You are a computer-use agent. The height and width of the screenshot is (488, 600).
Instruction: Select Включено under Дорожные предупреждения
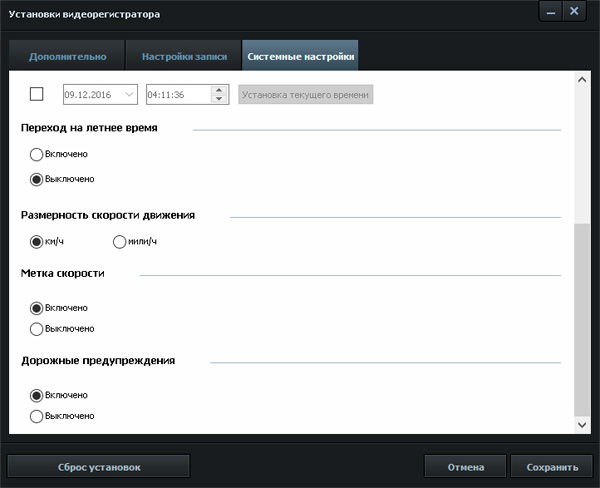click(37, 395)
